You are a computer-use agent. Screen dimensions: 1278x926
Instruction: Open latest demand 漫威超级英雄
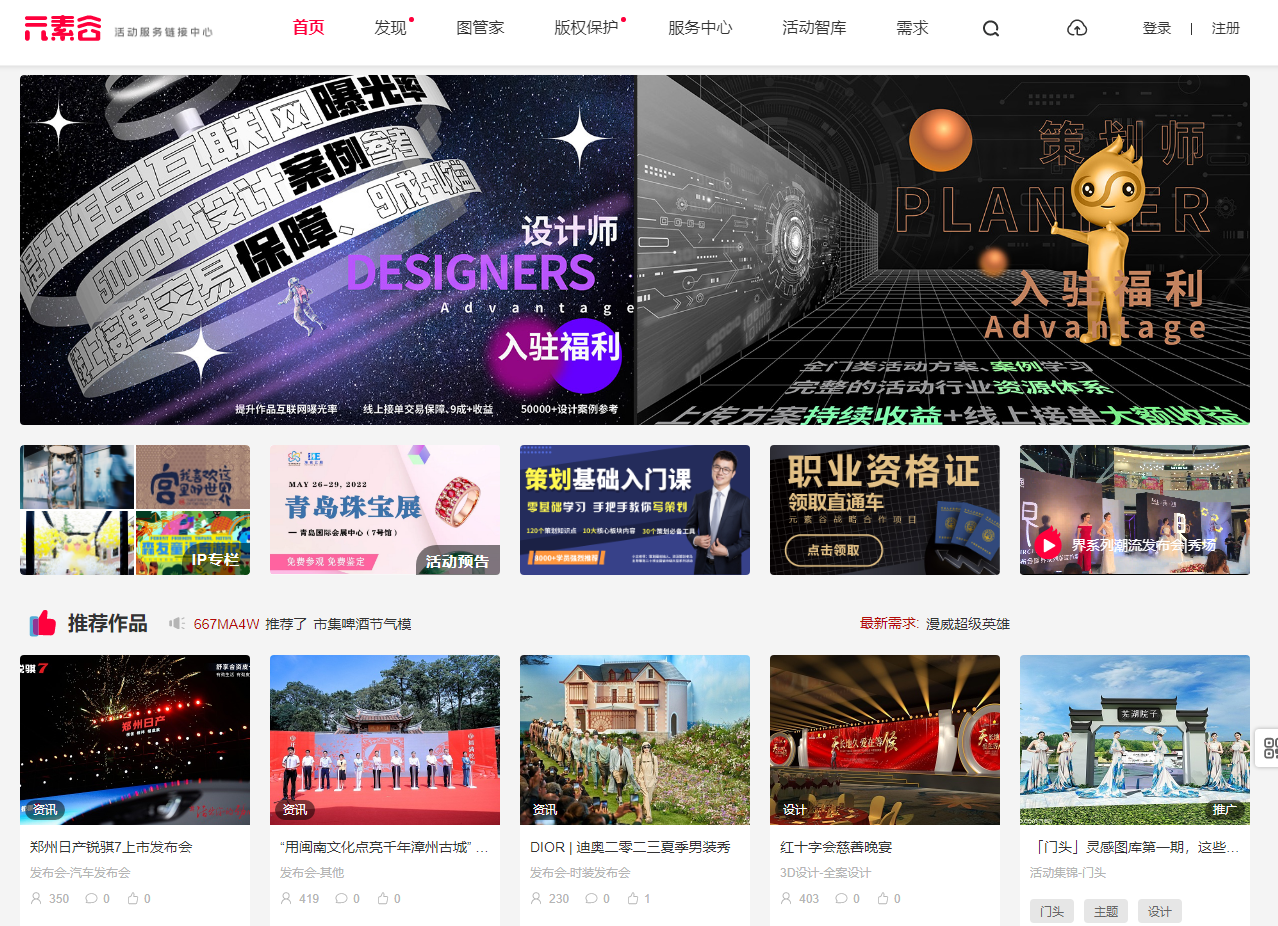pos(968,624)
